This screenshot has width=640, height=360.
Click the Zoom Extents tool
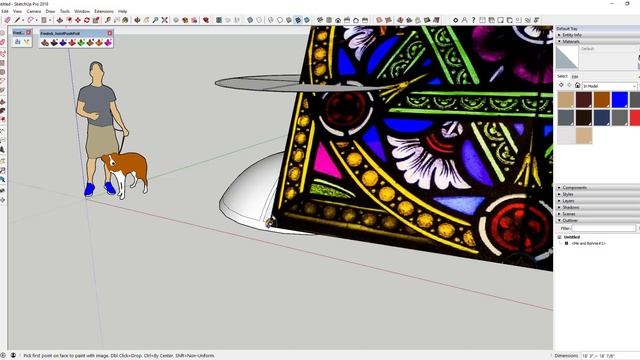pos(164,20)
